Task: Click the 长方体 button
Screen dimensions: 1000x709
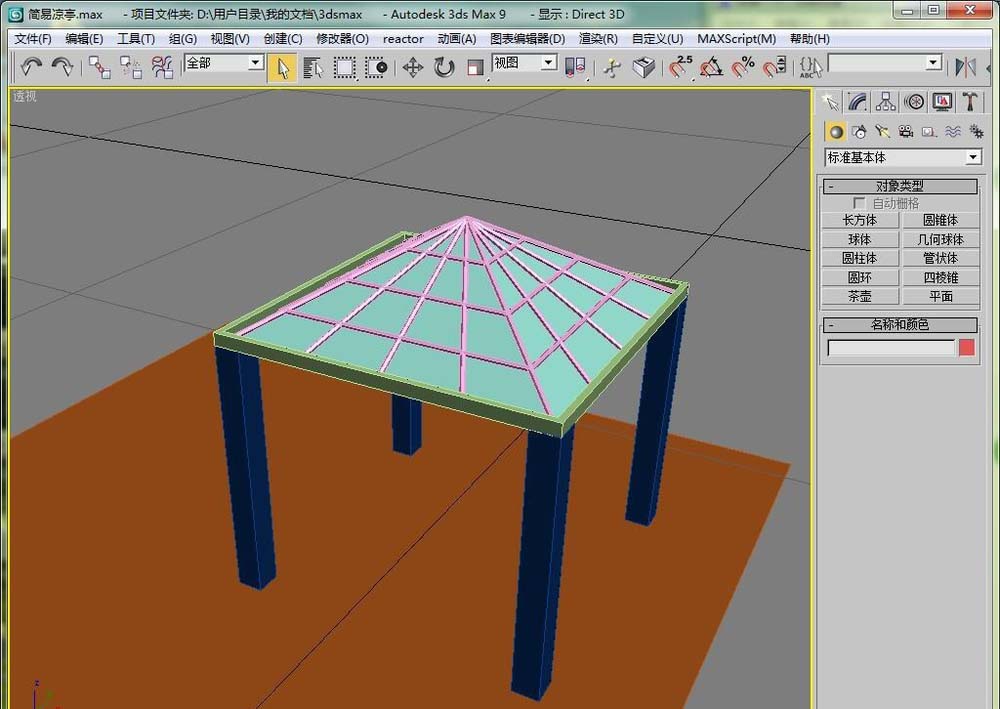Action: coord(860,221)
